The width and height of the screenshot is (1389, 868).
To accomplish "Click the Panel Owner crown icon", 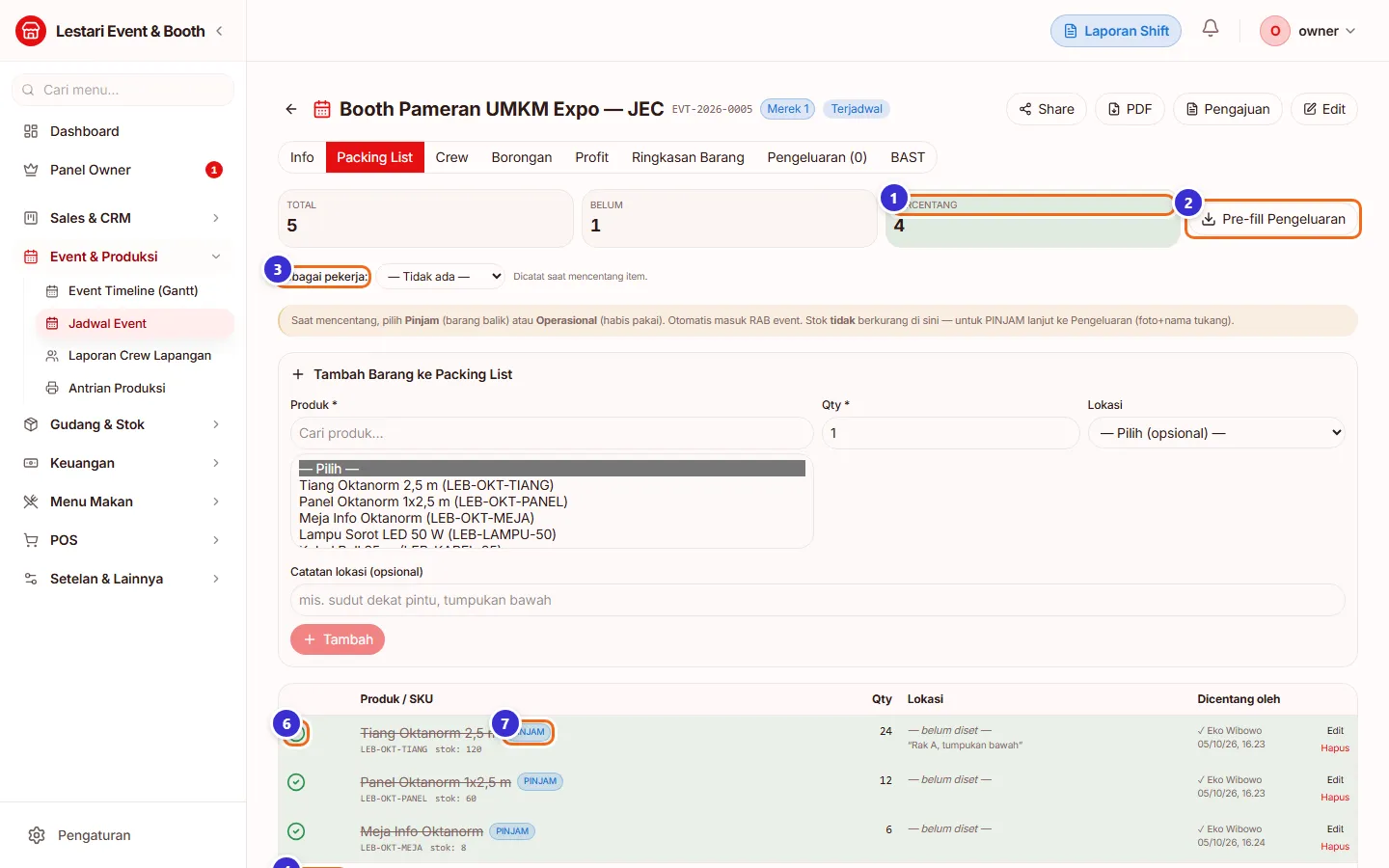I will [31, 170].
